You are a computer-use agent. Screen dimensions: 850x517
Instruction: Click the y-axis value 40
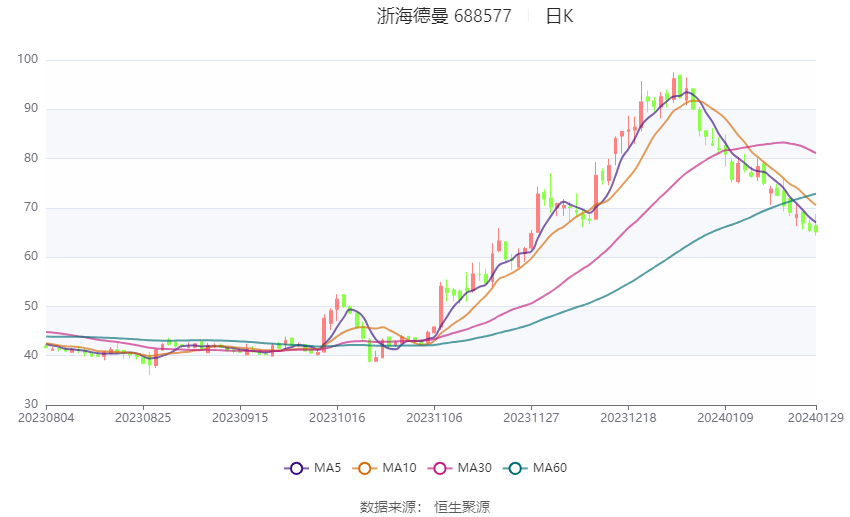pos(31,355)
